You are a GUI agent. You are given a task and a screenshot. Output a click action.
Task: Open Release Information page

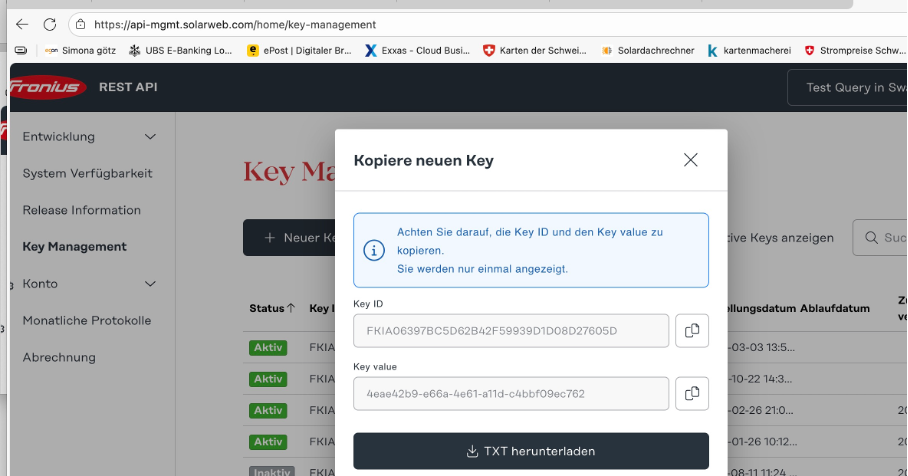click(81, 210)
